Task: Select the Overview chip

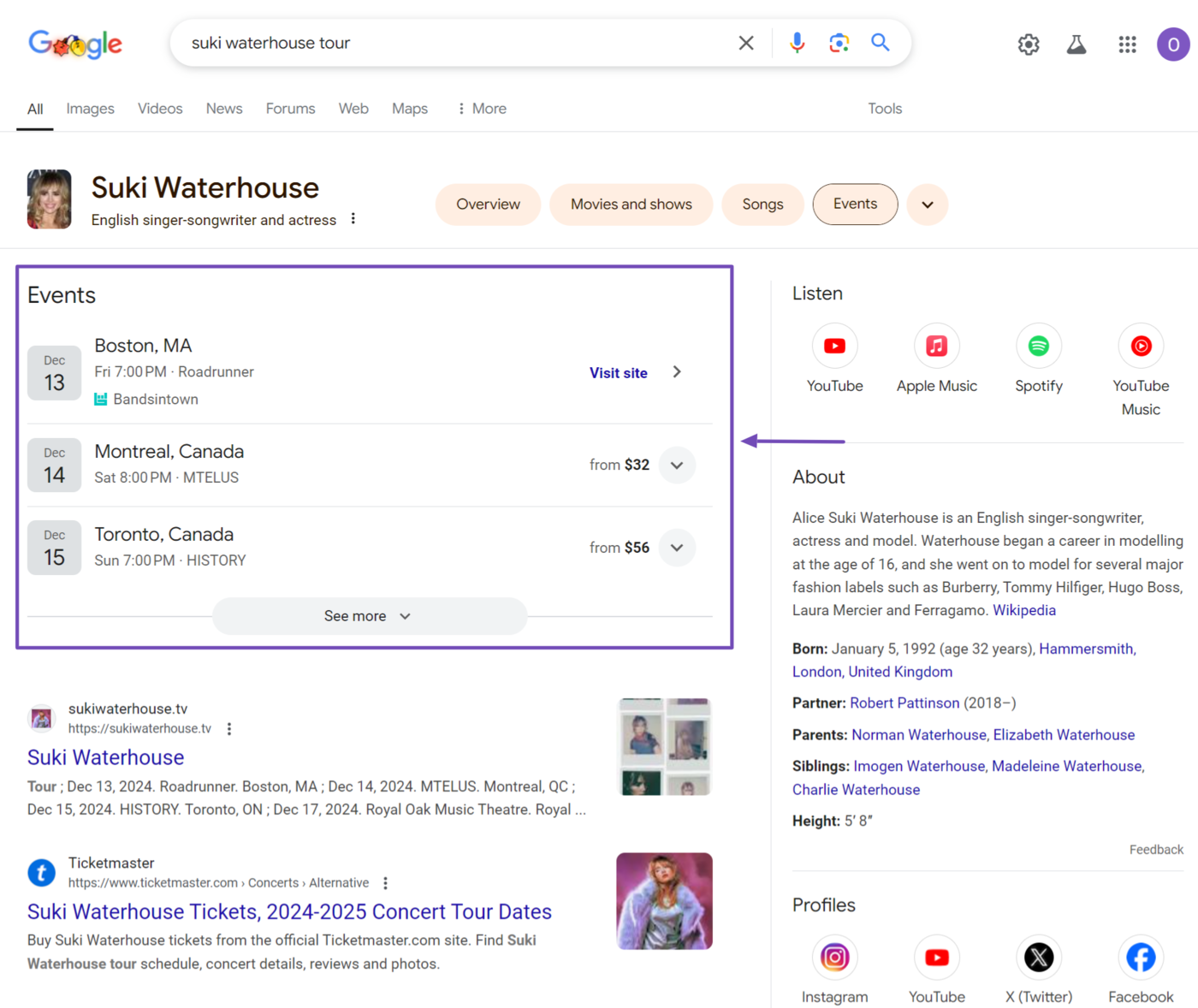Action: [x=488, y=205]
